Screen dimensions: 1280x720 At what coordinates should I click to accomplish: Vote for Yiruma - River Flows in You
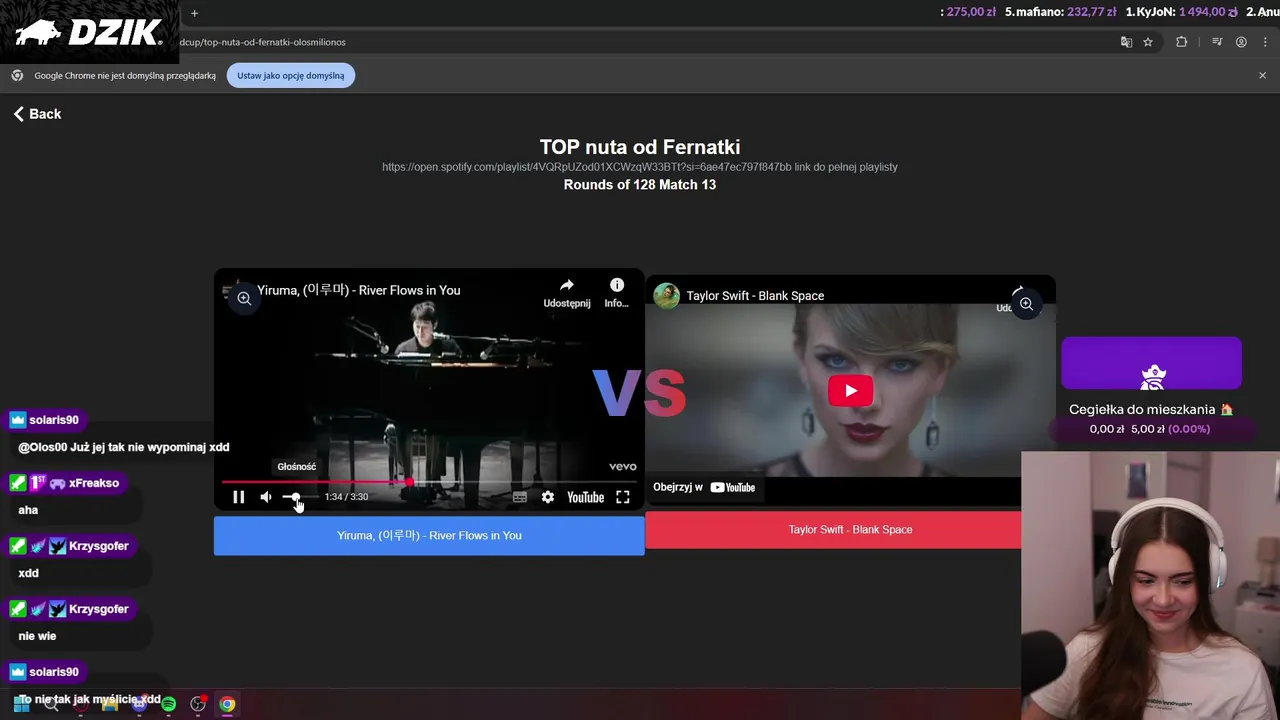429,535
